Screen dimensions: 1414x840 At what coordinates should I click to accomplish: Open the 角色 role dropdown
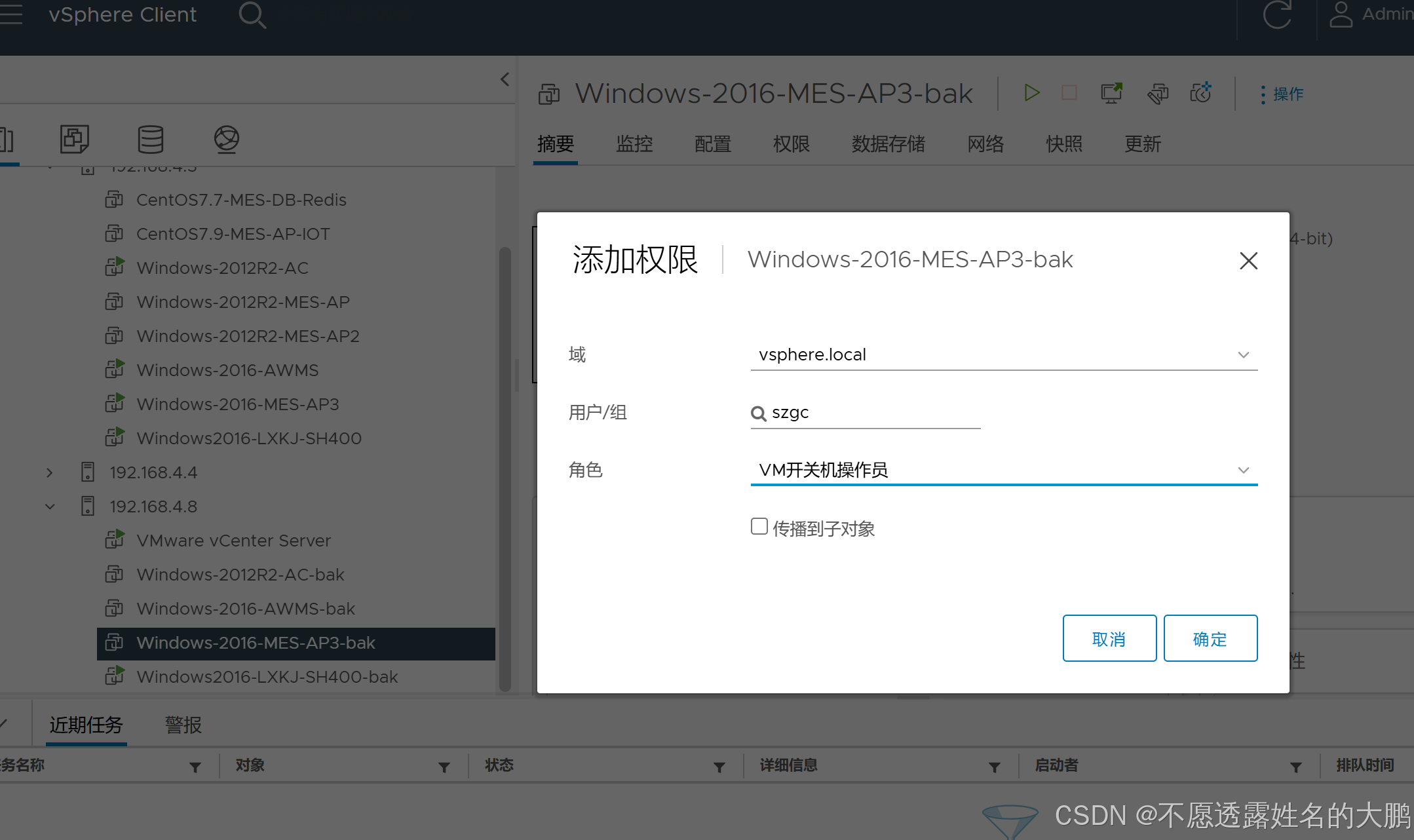click(x=1003, y=470)
